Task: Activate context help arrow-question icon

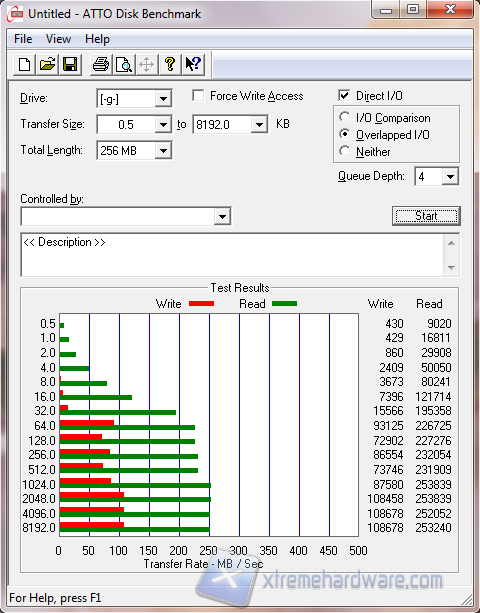Action: pos(193,65)
